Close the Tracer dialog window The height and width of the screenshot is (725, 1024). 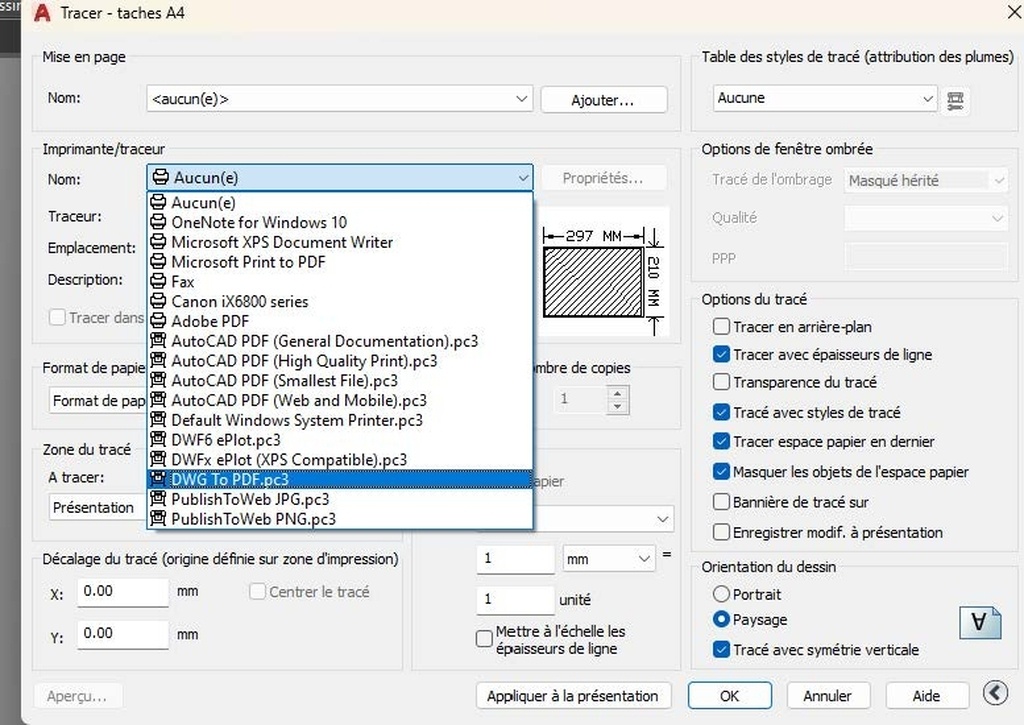pos(1014,12)
